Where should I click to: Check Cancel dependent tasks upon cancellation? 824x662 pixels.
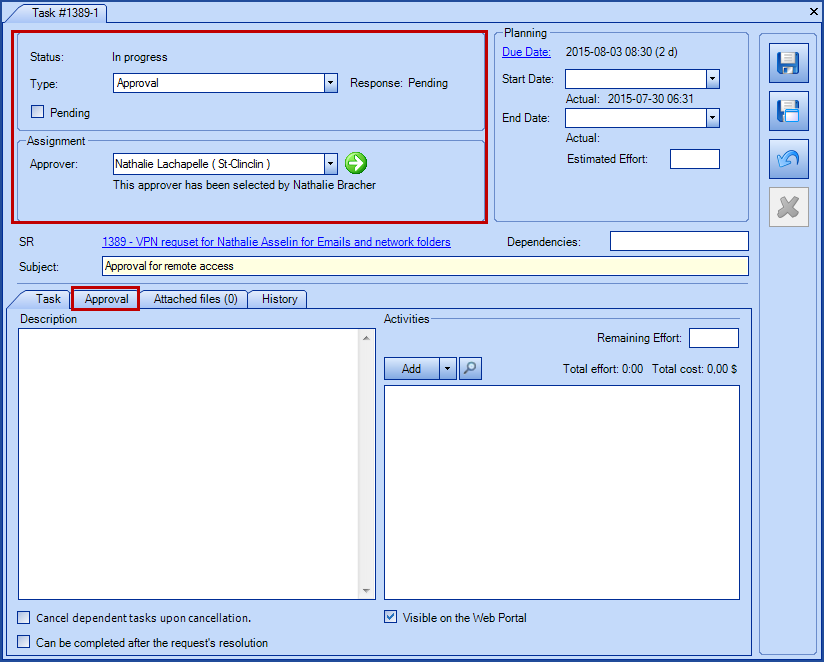coord(24,618)
